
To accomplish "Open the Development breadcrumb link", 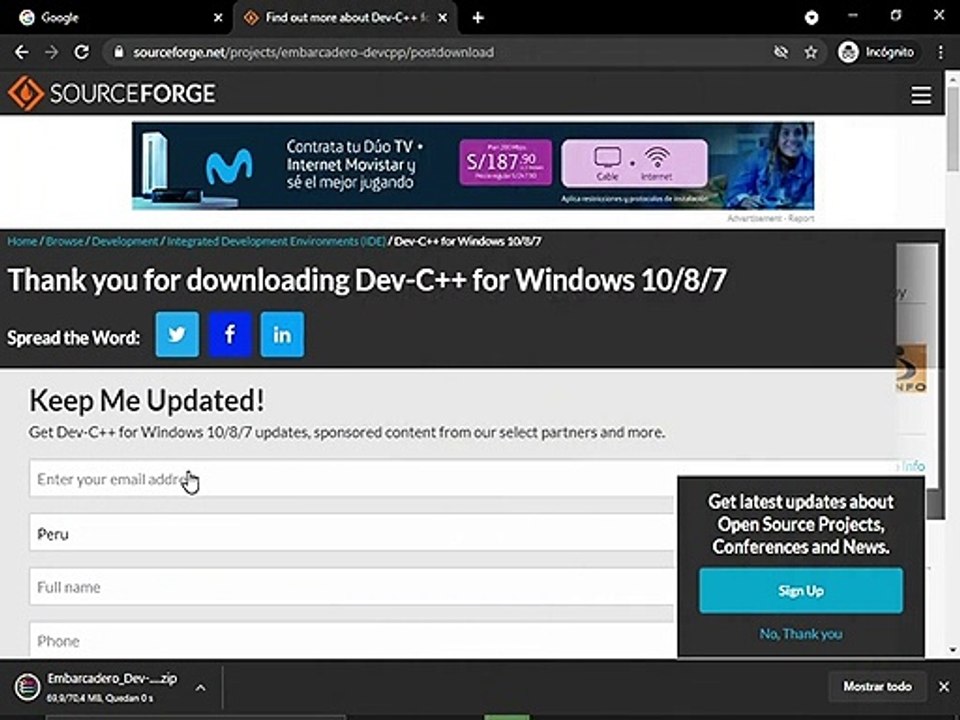I will coord(125,241).
